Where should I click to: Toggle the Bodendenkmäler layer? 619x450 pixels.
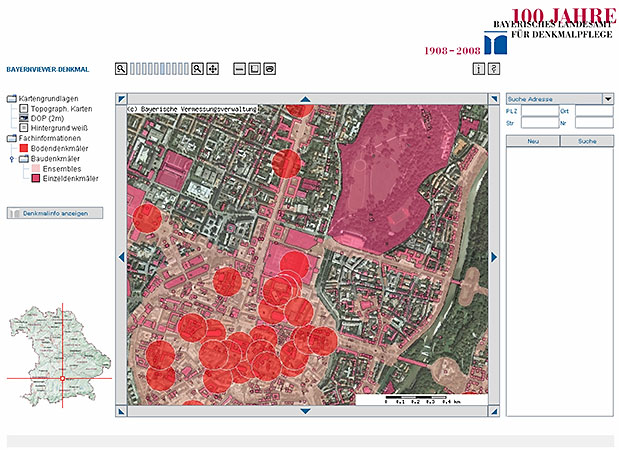[23, 148]
